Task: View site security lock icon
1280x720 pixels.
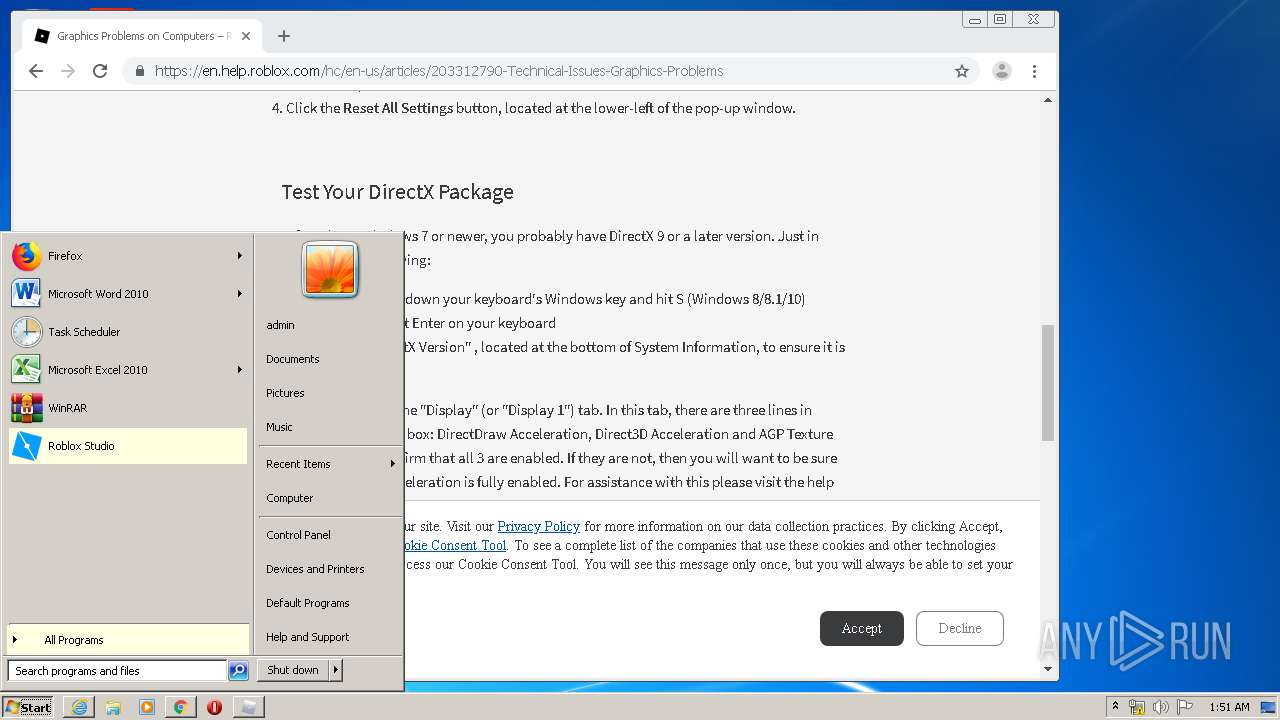Action: click(x=140, y=71)
